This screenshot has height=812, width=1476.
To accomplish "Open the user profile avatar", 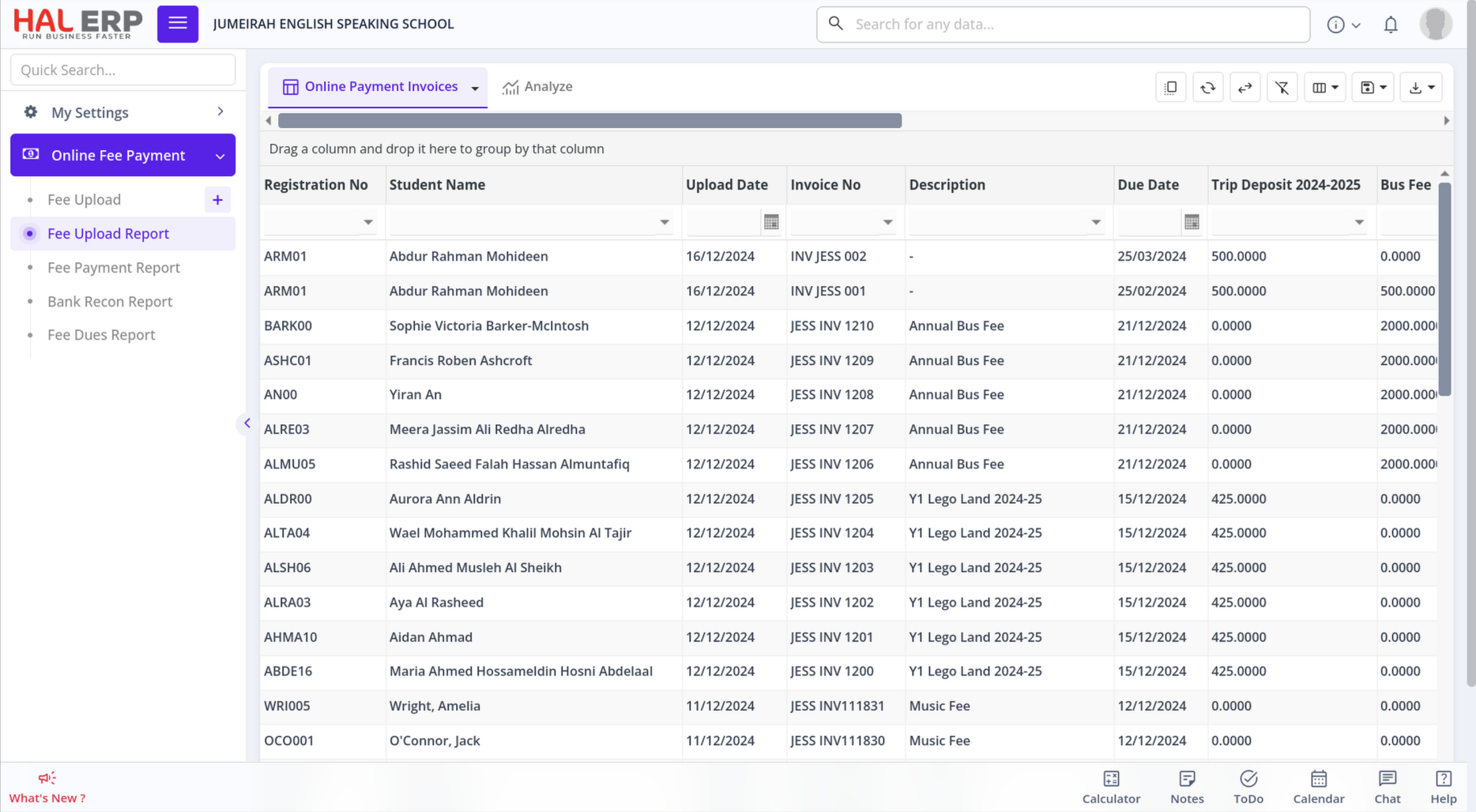I will click(x=1436, y=24).
